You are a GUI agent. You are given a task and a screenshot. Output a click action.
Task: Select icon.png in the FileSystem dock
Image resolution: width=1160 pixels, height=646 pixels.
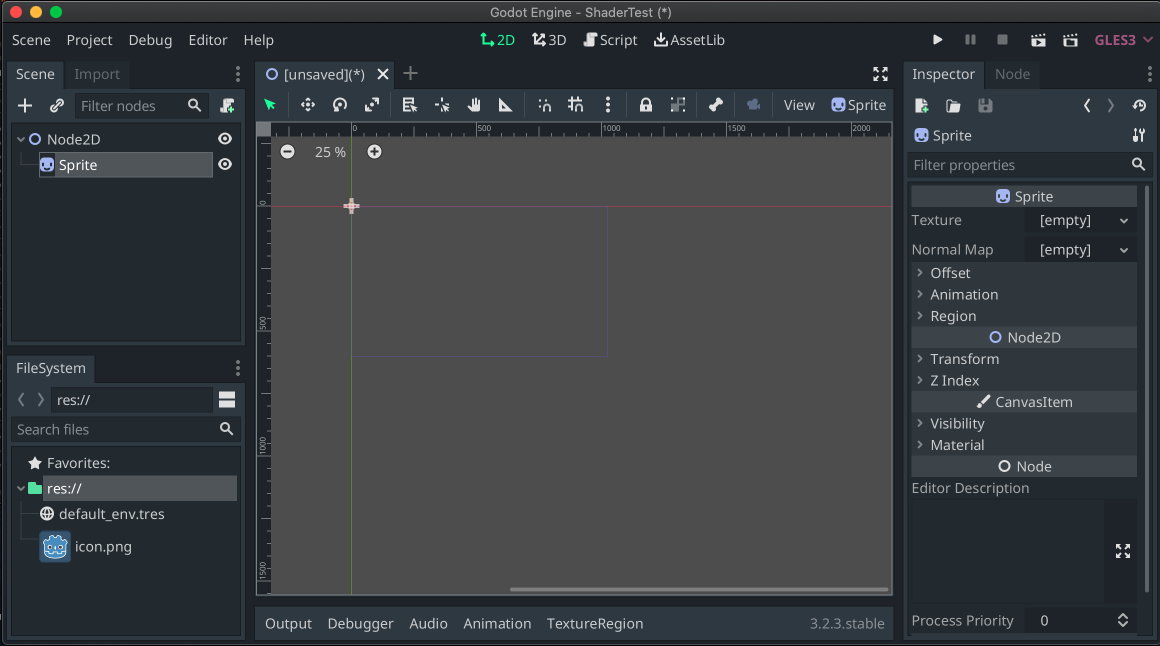[101, 546]
